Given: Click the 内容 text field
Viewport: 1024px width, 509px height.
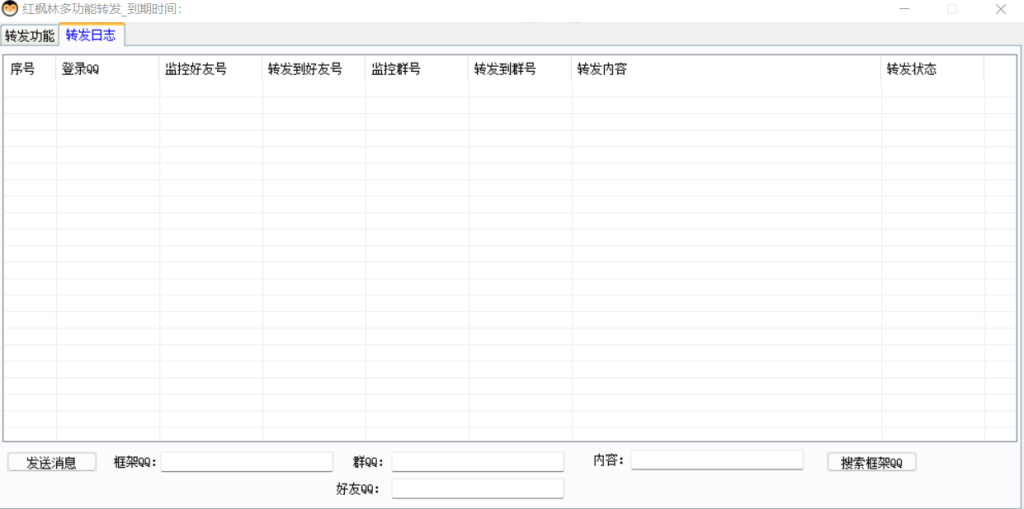Looking at the screenshot, I should tap(716, 459).
